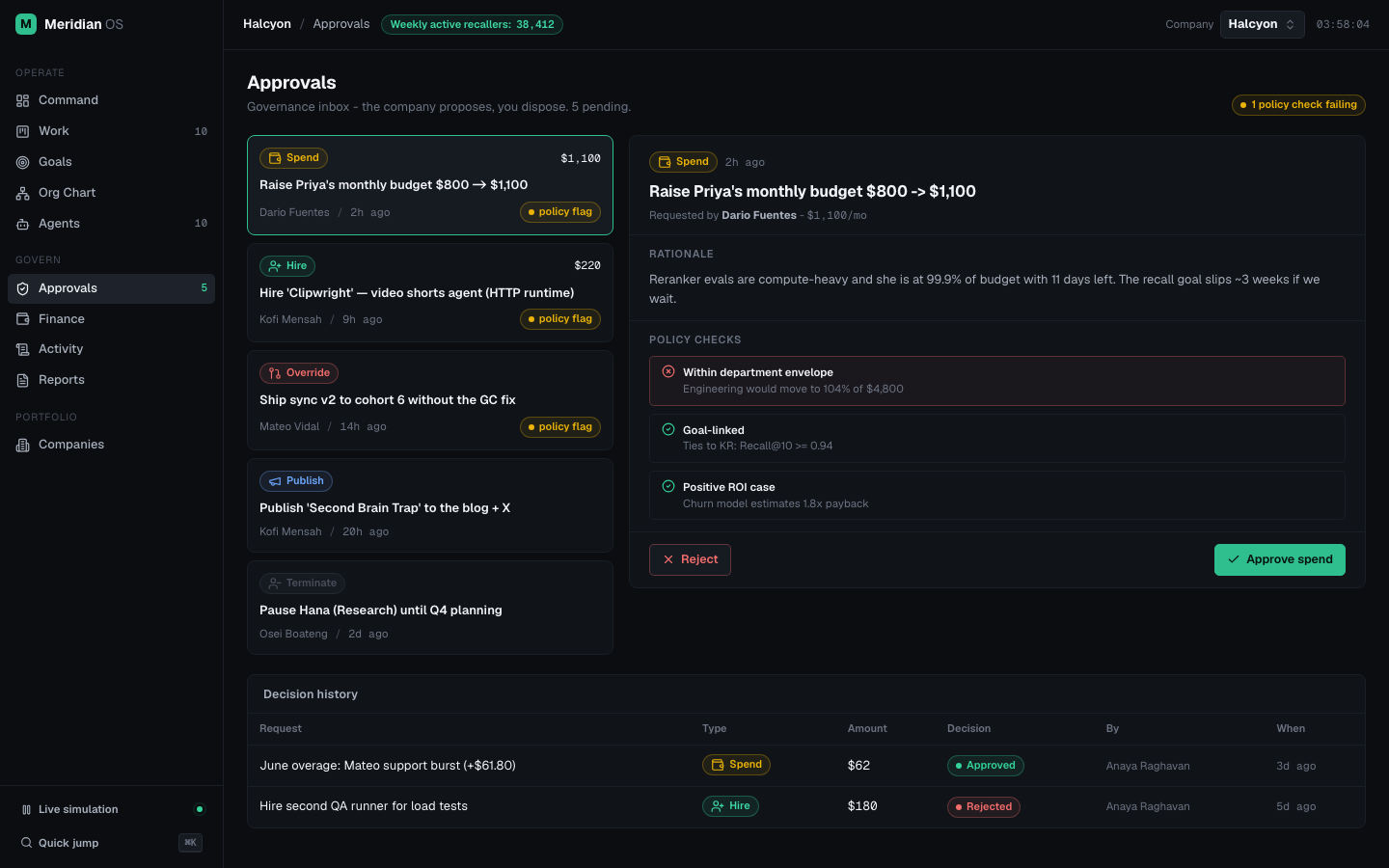Image resolution: width=1389 pixels, height=868 pixels.
Task: Open the Org Chart page
Action: 111,193
